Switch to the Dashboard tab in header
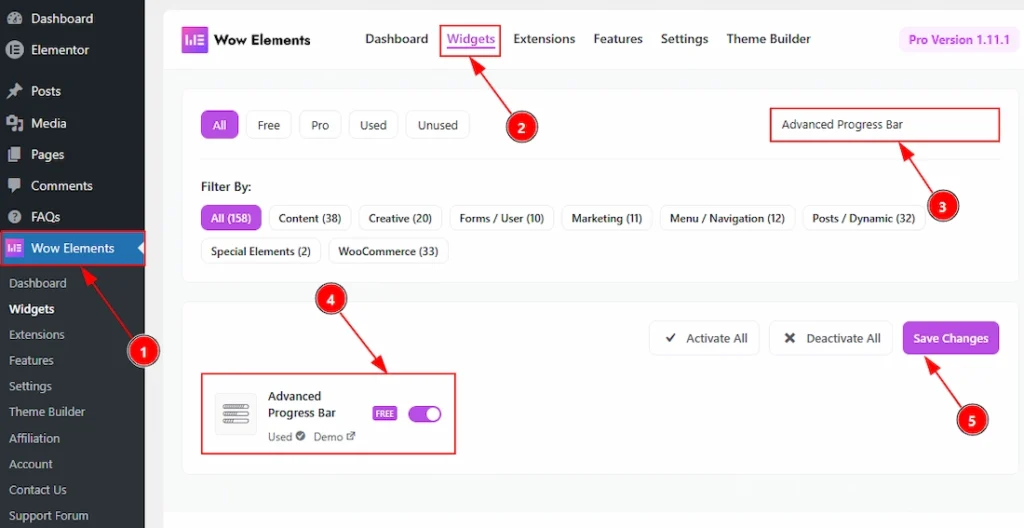 (396, 39)
